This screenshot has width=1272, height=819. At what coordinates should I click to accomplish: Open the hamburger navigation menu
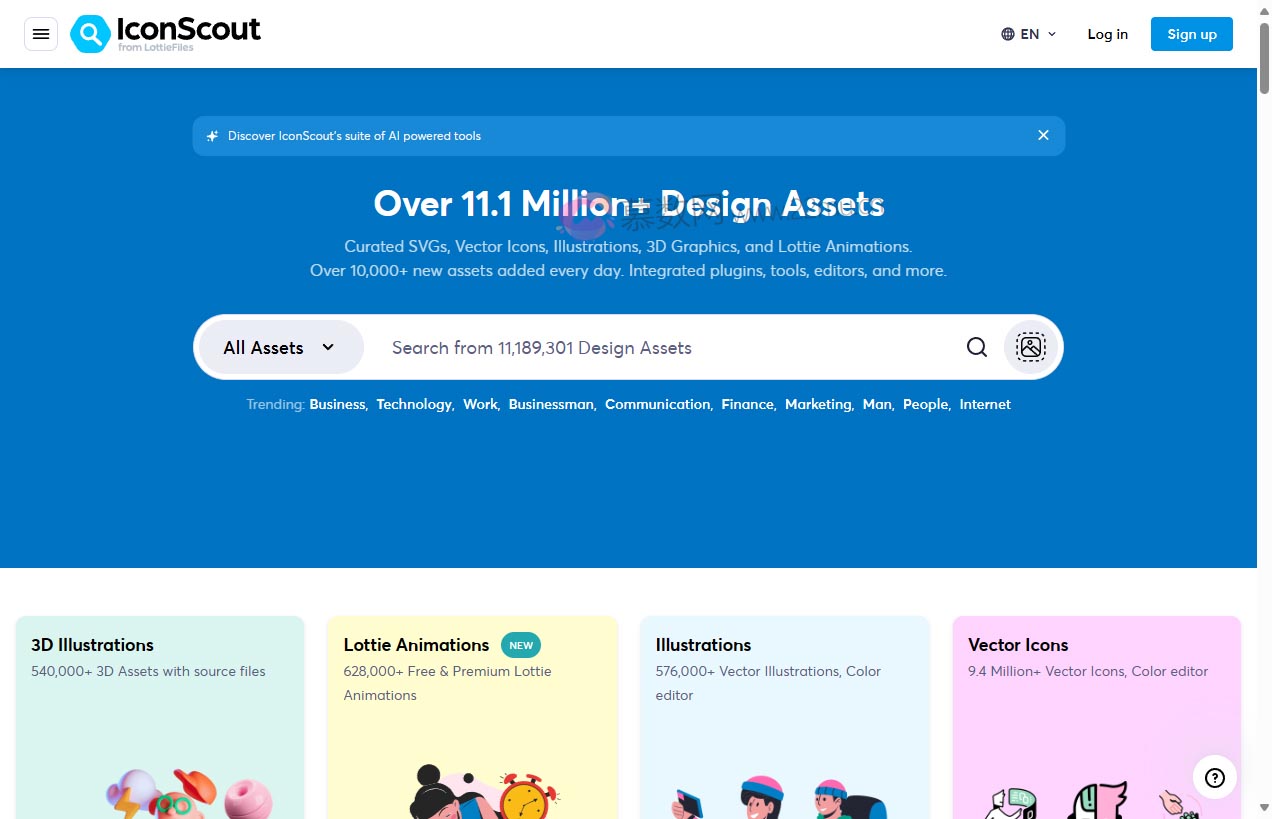click(x=41, y=34)
